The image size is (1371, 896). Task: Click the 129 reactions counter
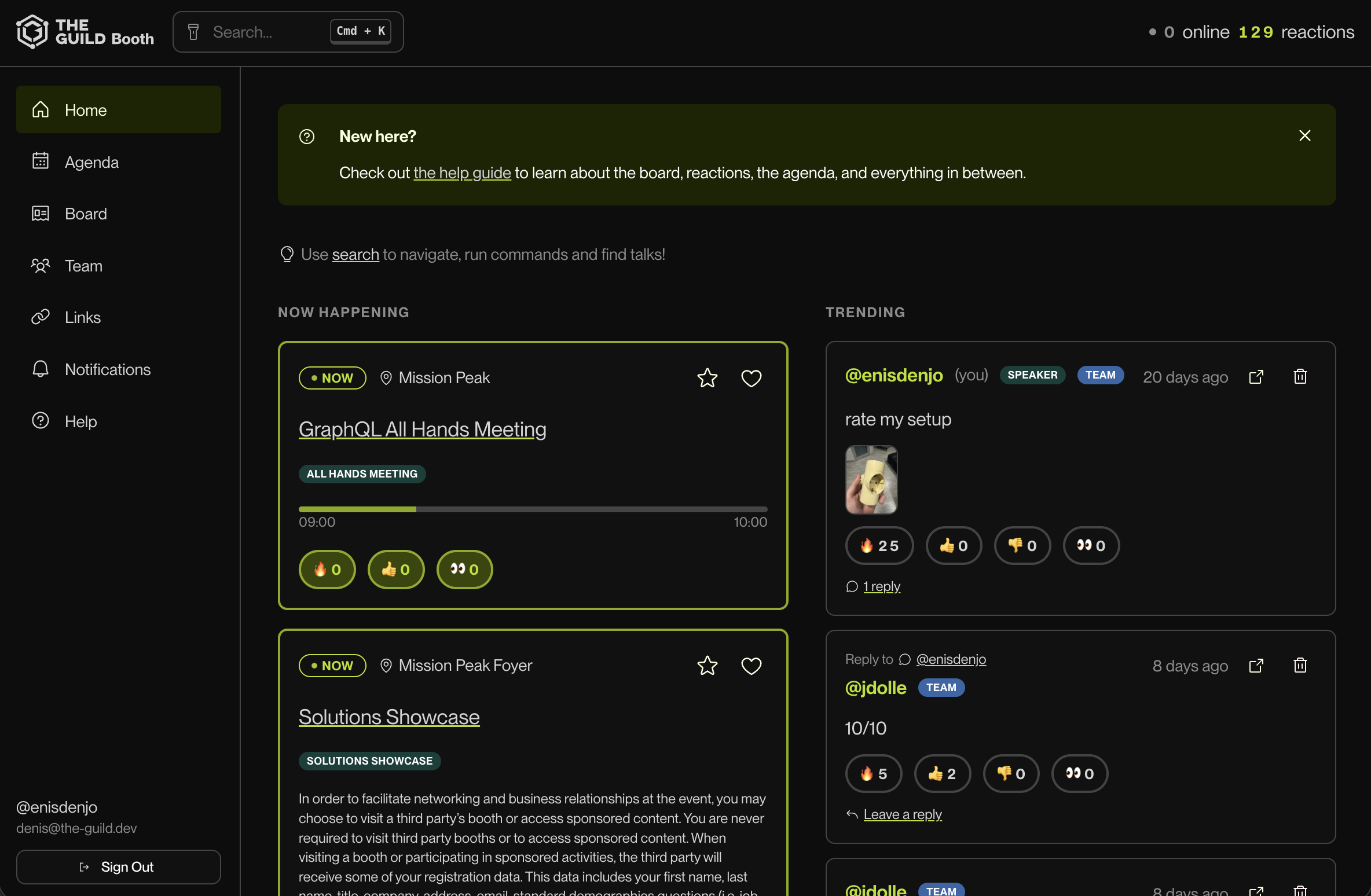pos(1296,32)
